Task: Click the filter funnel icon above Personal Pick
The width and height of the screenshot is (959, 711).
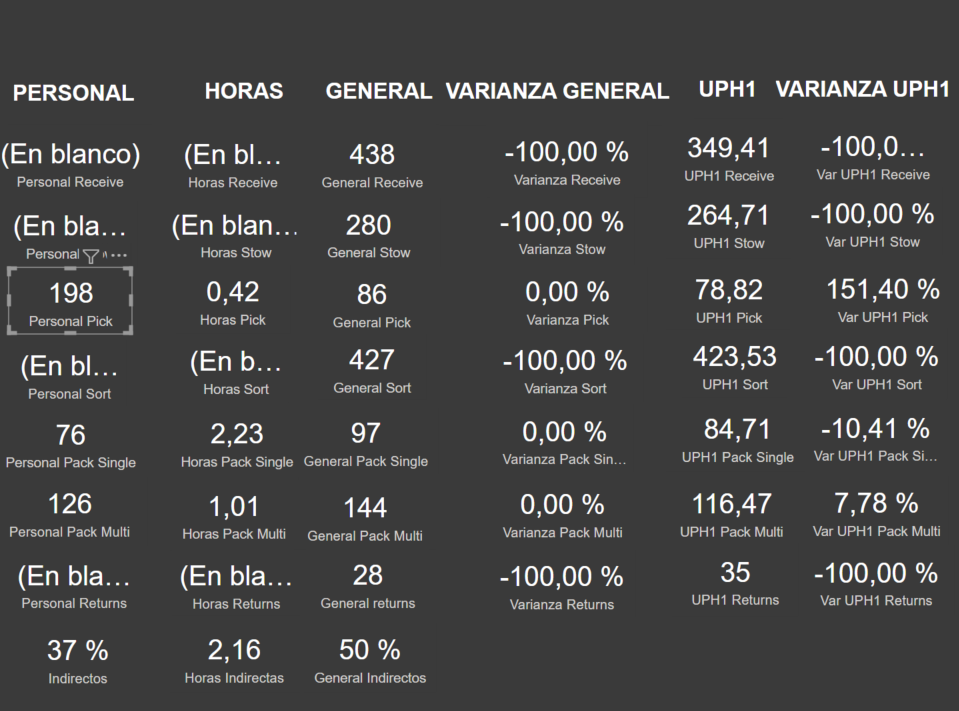Action: tap(91, 256)
